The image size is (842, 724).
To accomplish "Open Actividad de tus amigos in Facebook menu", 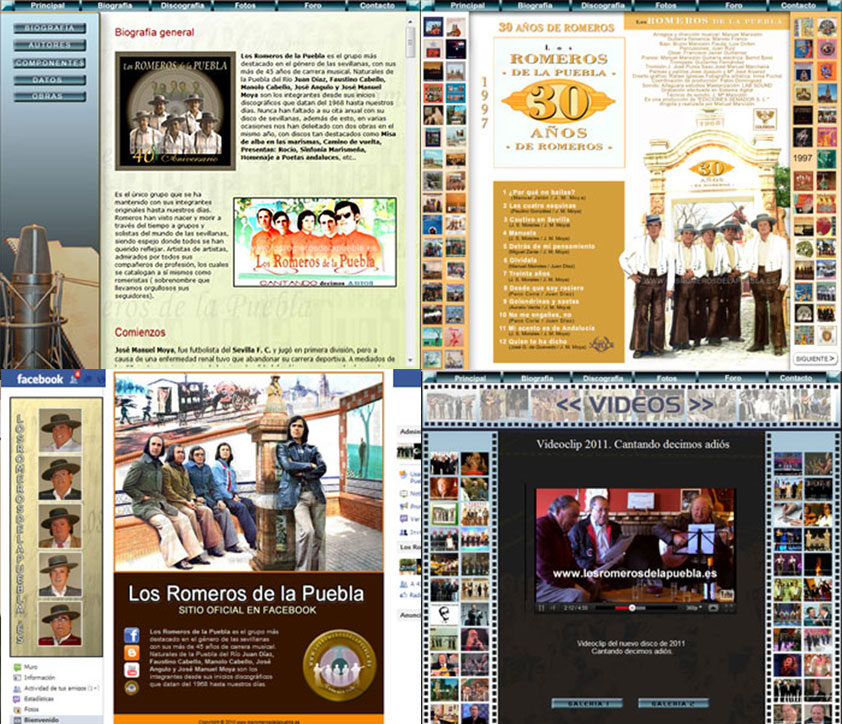I will 56,688.
